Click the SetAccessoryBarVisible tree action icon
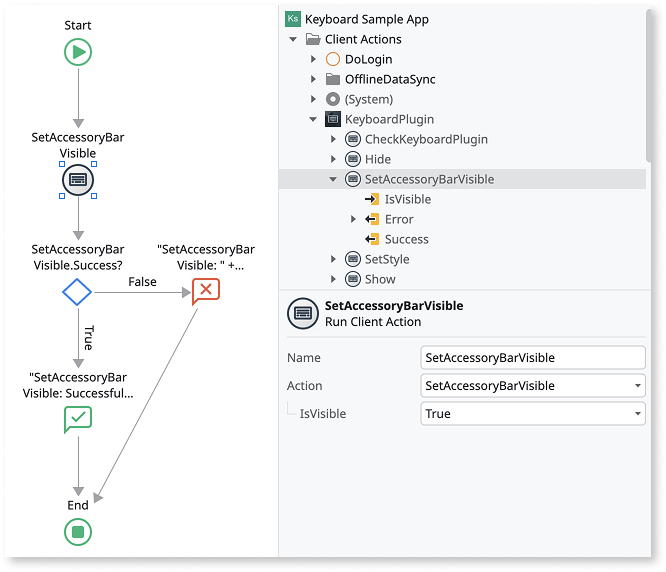The width and height of the screenshot is (666, 572). [353, 179]
